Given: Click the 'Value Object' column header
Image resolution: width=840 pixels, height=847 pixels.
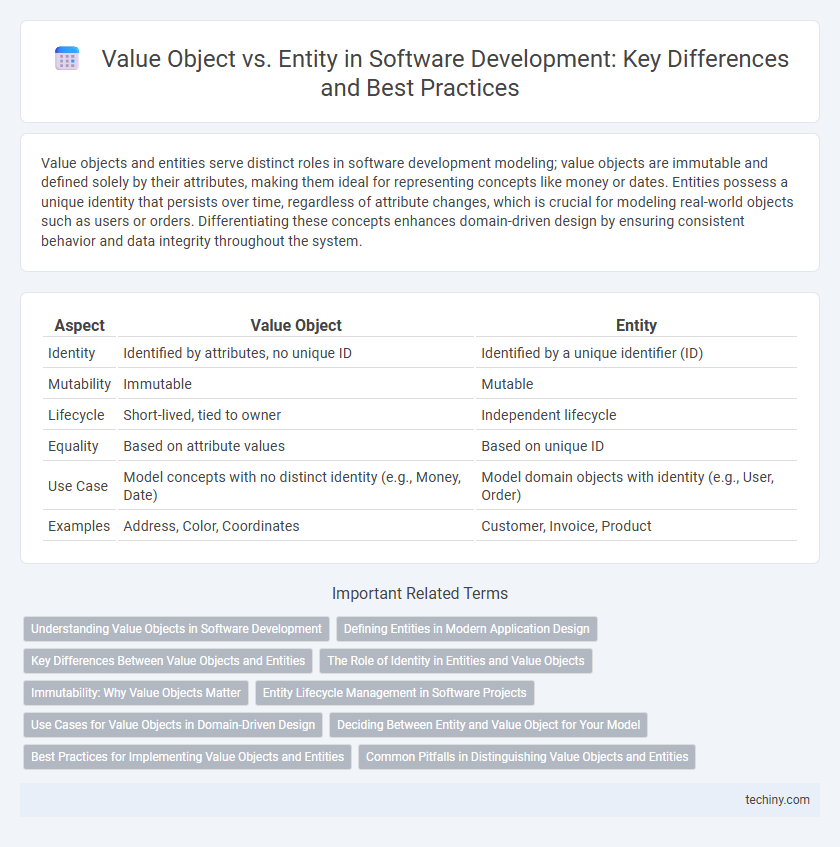Looking at the screenshot, I should 296,326.
